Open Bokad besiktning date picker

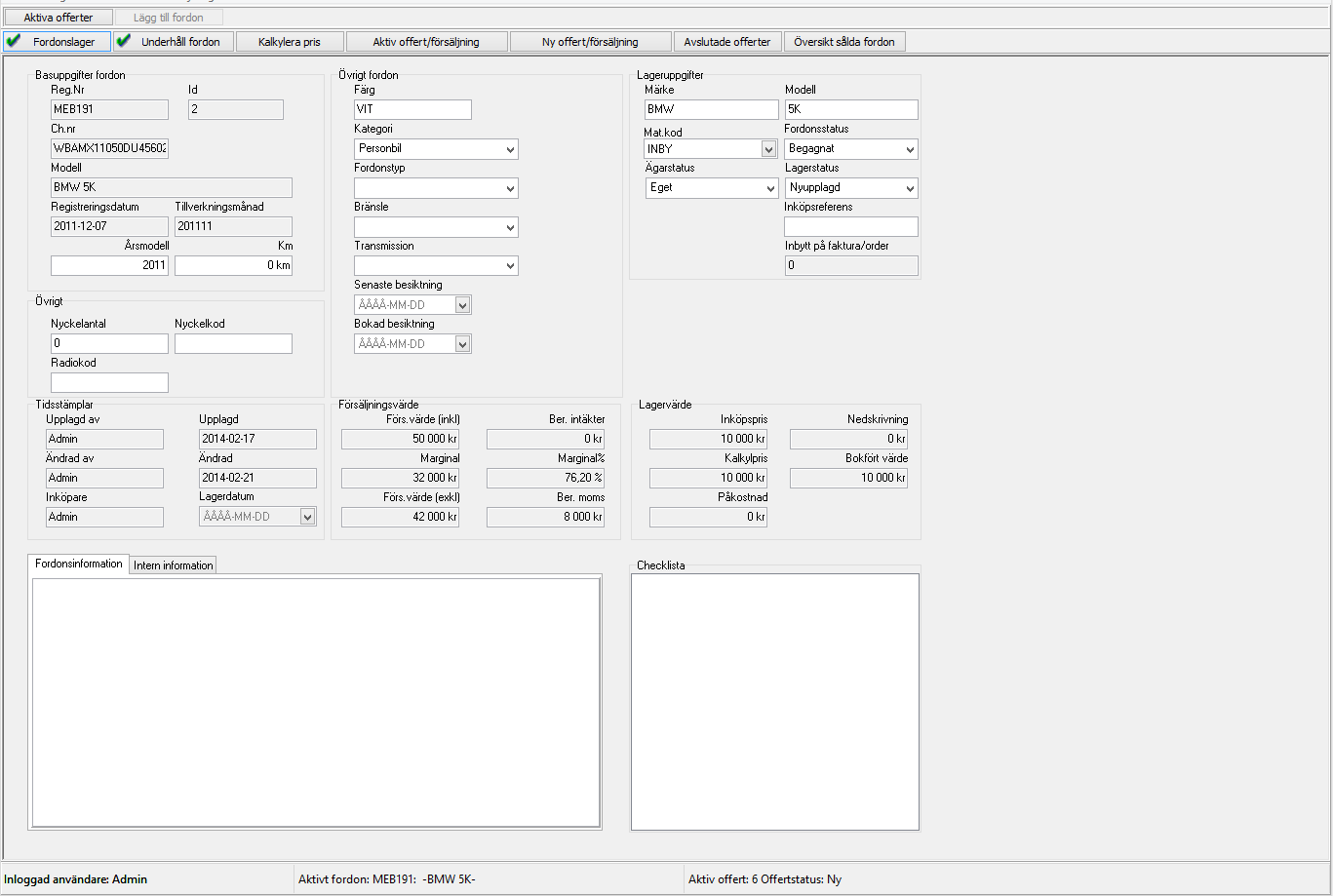(x=463, y=344)
